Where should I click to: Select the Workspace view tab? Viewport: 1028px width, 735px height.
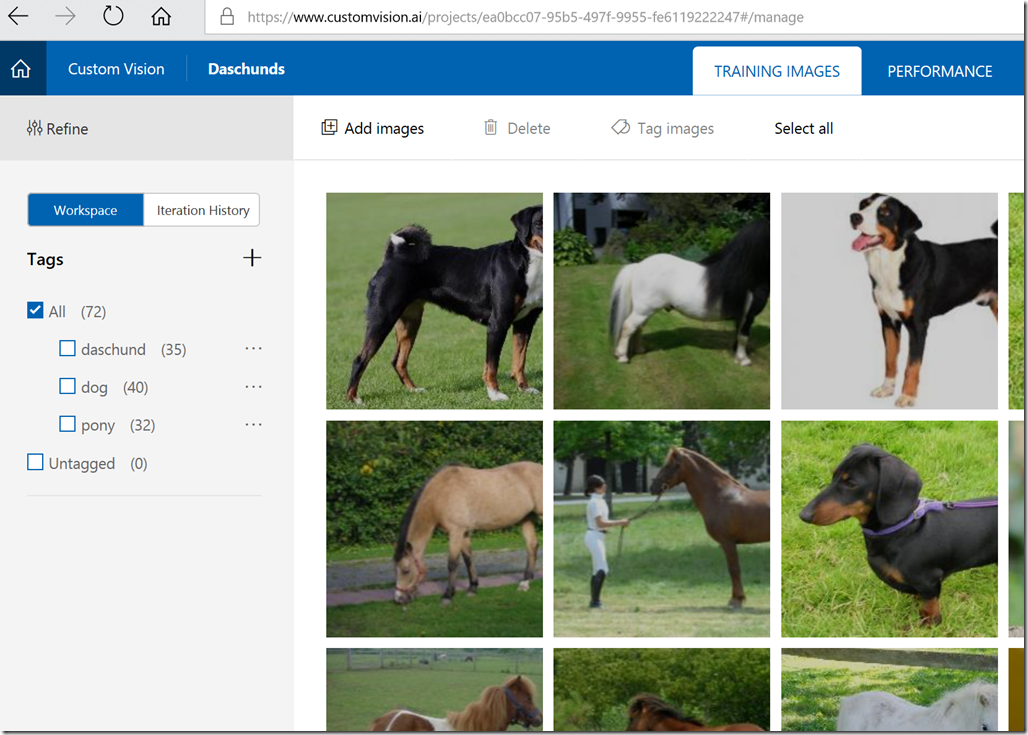[x=85, y=210]
